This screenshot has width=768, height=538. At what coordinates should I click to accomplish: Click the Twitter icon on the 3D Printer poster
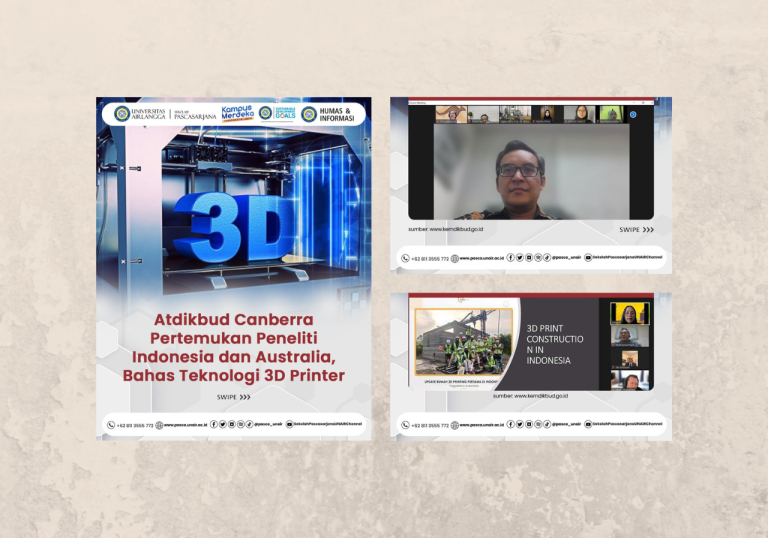(223, 424)
